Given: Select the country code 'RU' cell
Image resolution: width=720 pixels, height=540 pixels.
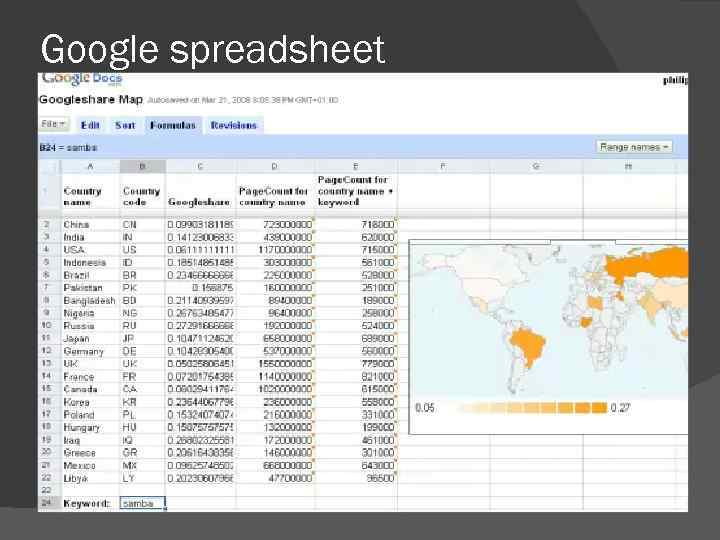Looking at the screenshot, I should click(142, 326).
